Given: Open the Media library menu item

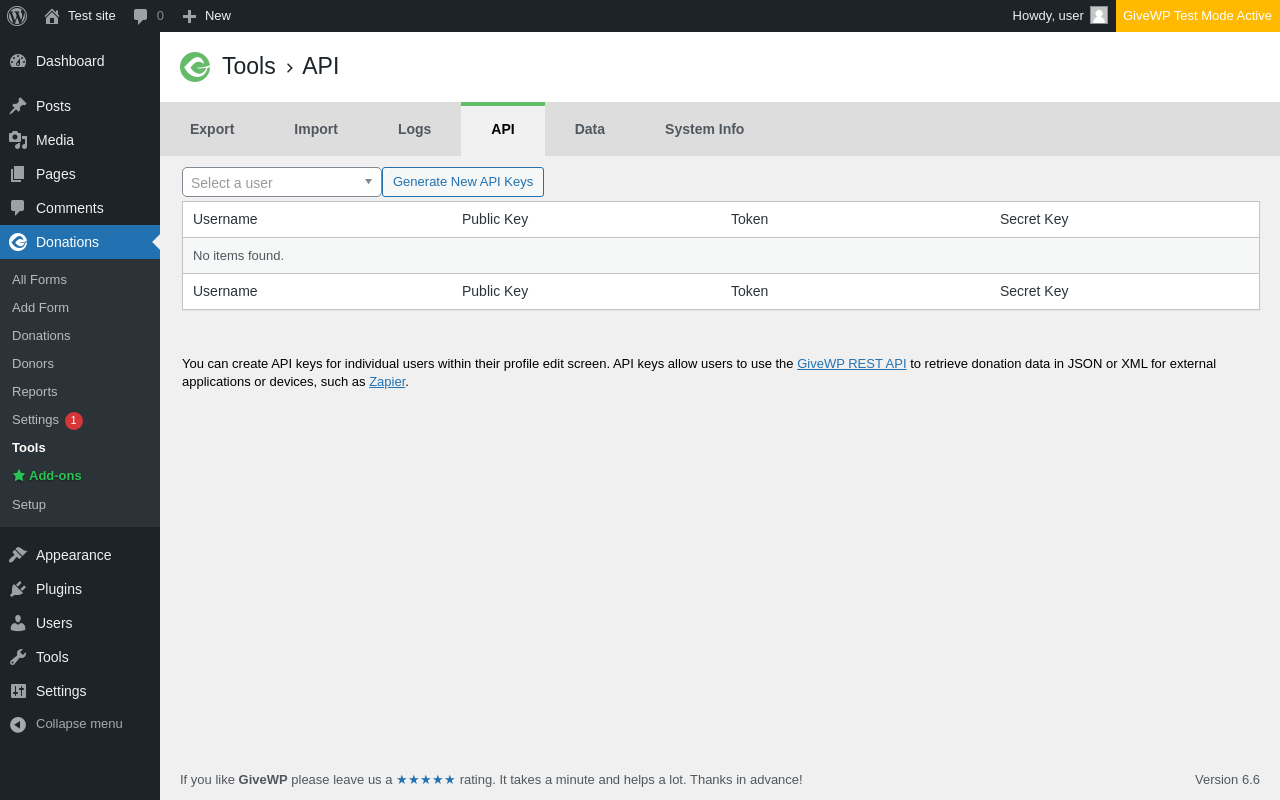Looking at the screenshot, I should (x=55, y=140).
